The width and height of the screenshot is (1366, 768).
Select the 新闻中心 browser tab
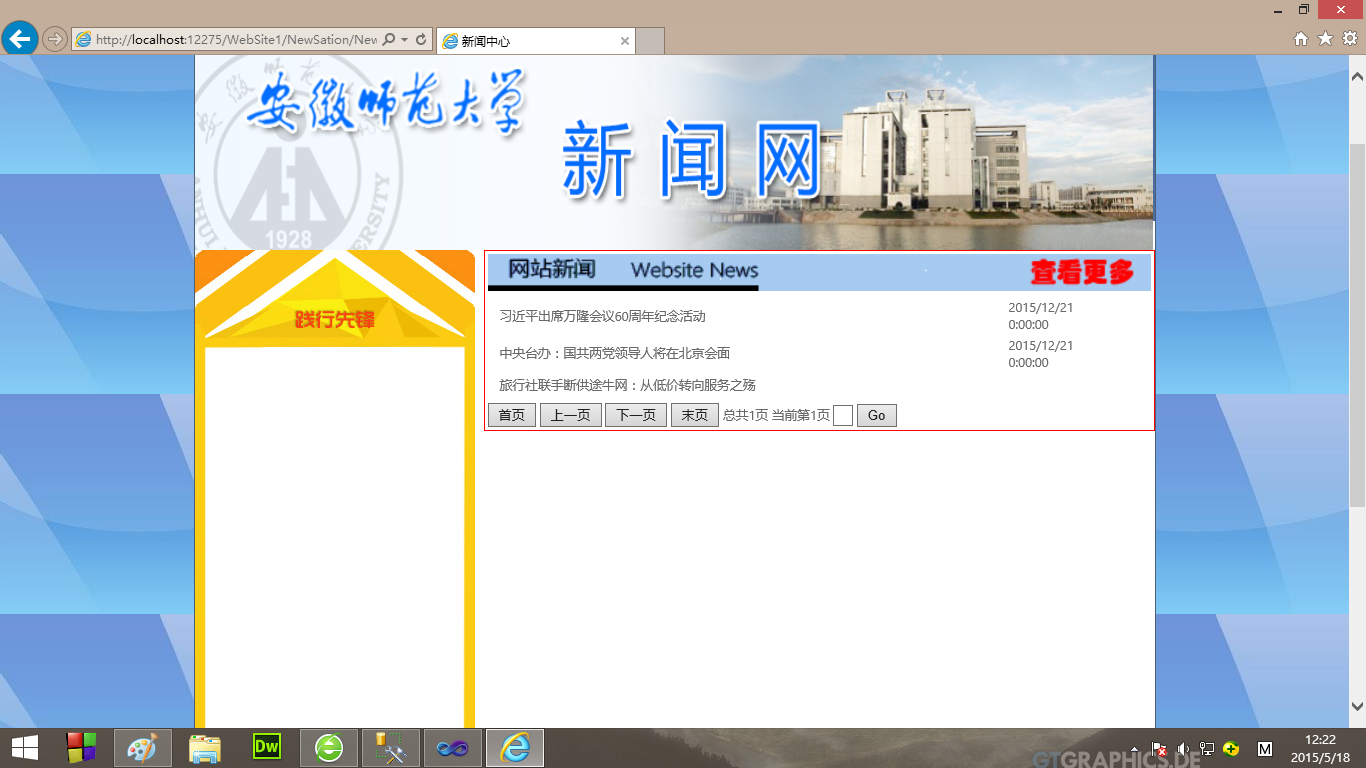click(536, 41)
